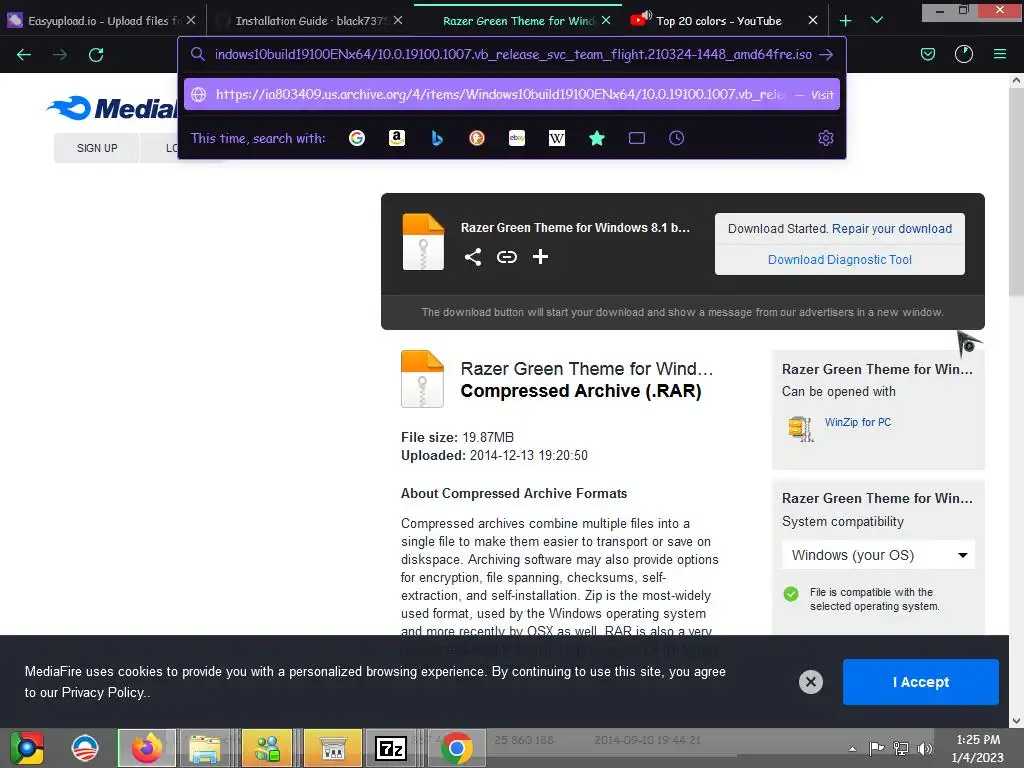Image resolution: width=1024 pixels, height=768 pixels.
Task: Search with DuckDuckGo one-off icon
Action: pos(477,138)
